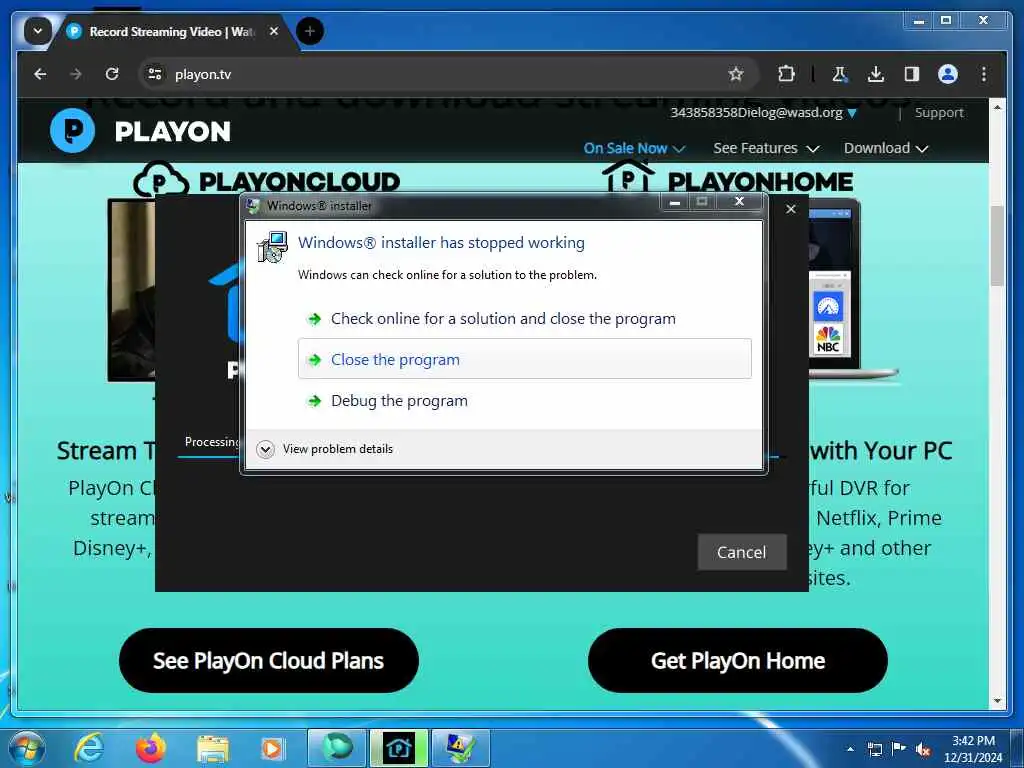Switch to Windows installer taskbar item
Image resolution: width=1024 pixels, height=768 pixels.
(x=460, y=748)
